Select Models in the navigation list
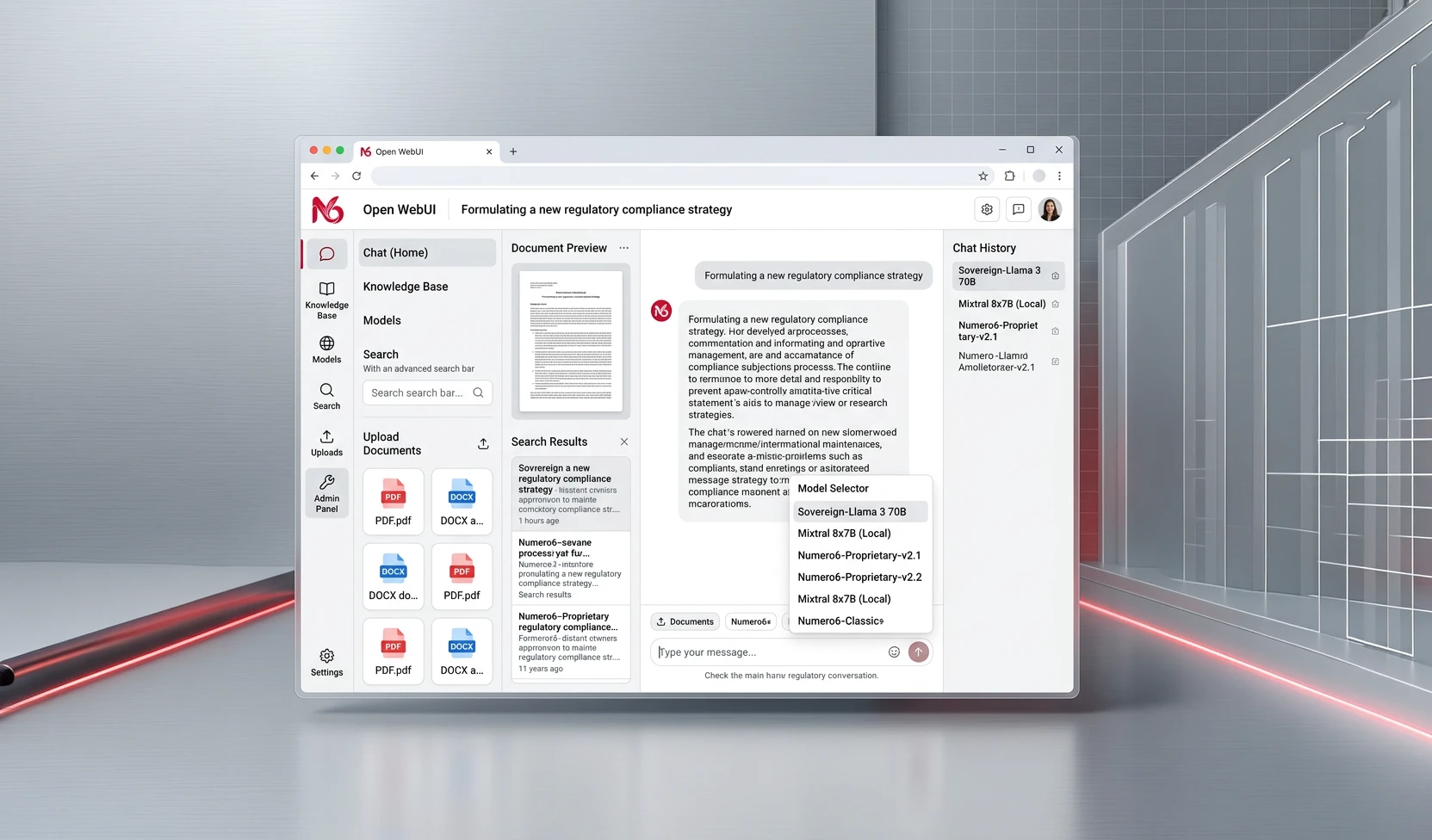Image resolution: width=1432 pixels, height=840 pixels. [x=381, y=320]
